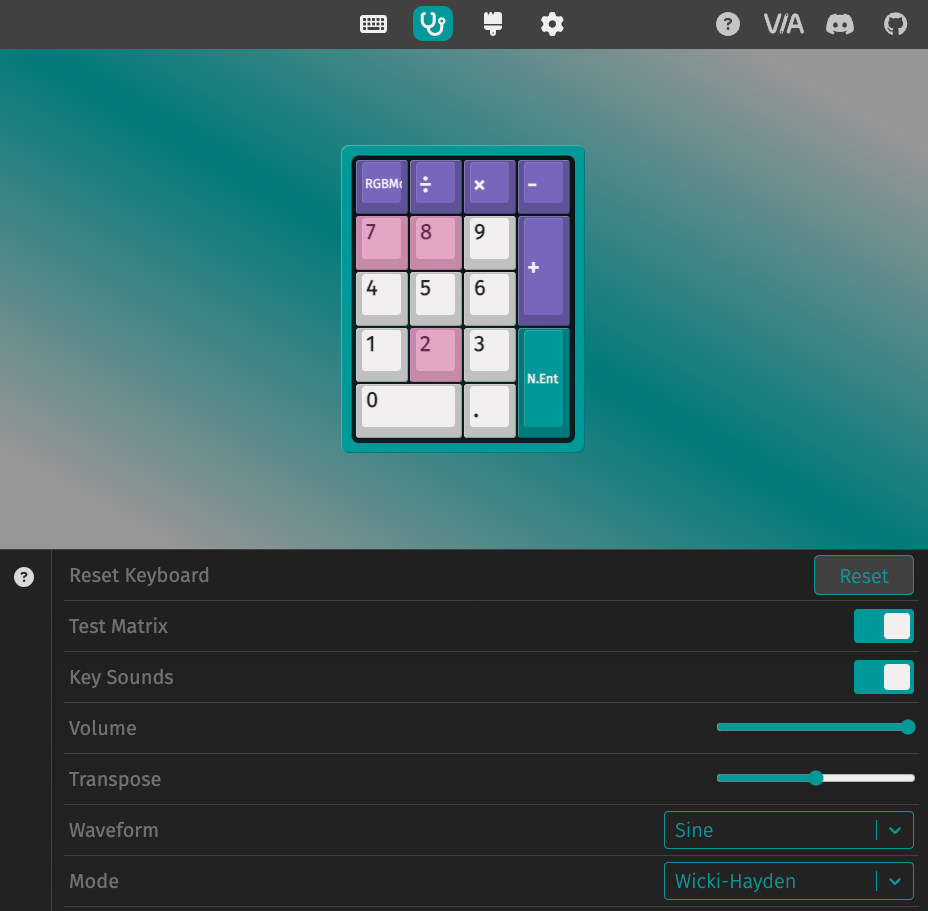Image resolution: width=928 pixels, height=911 pixels.
Task: Open the paintbrush Design tab icon
Action: pos(492,24)
